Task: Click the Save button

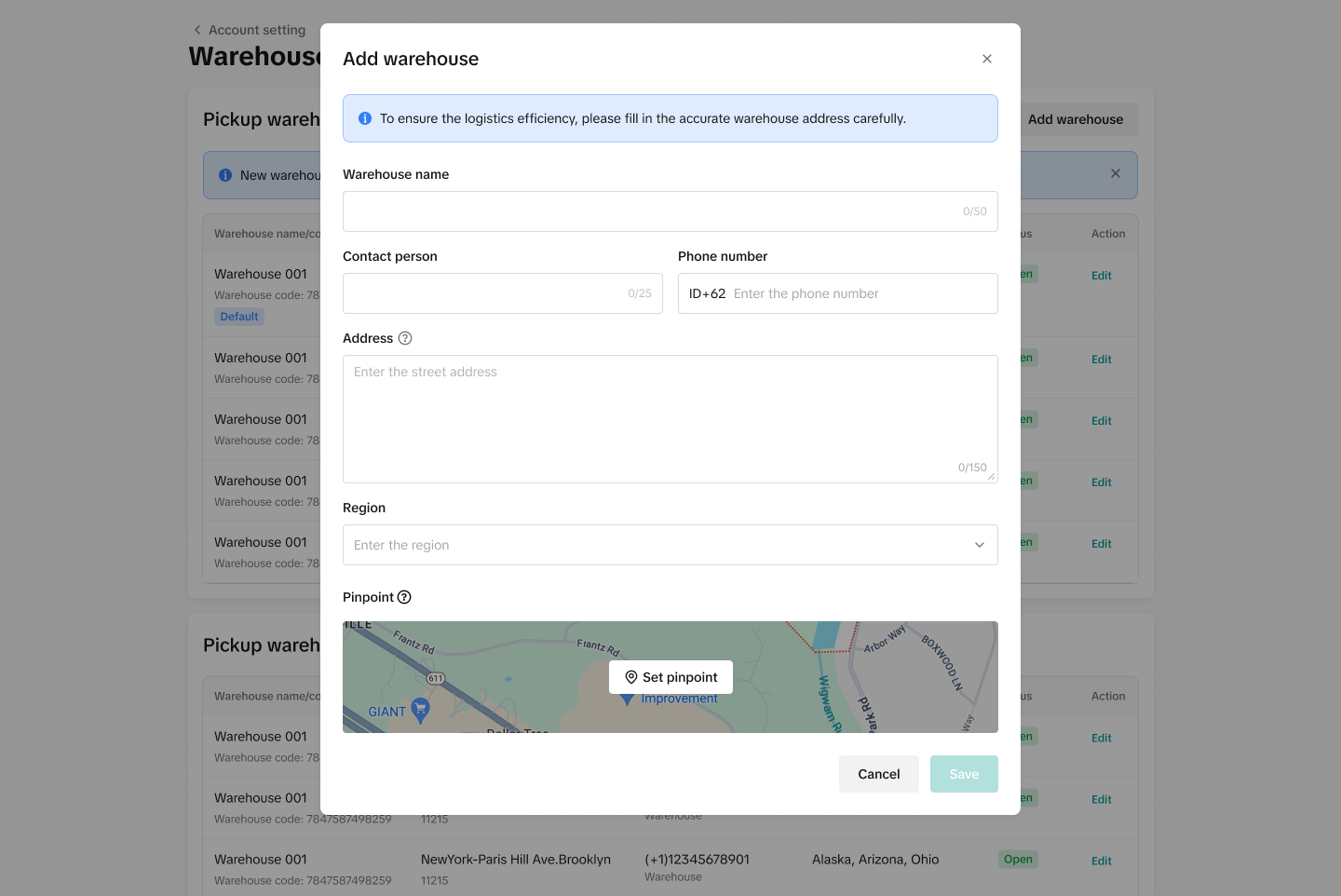Action: coord(964,774)
